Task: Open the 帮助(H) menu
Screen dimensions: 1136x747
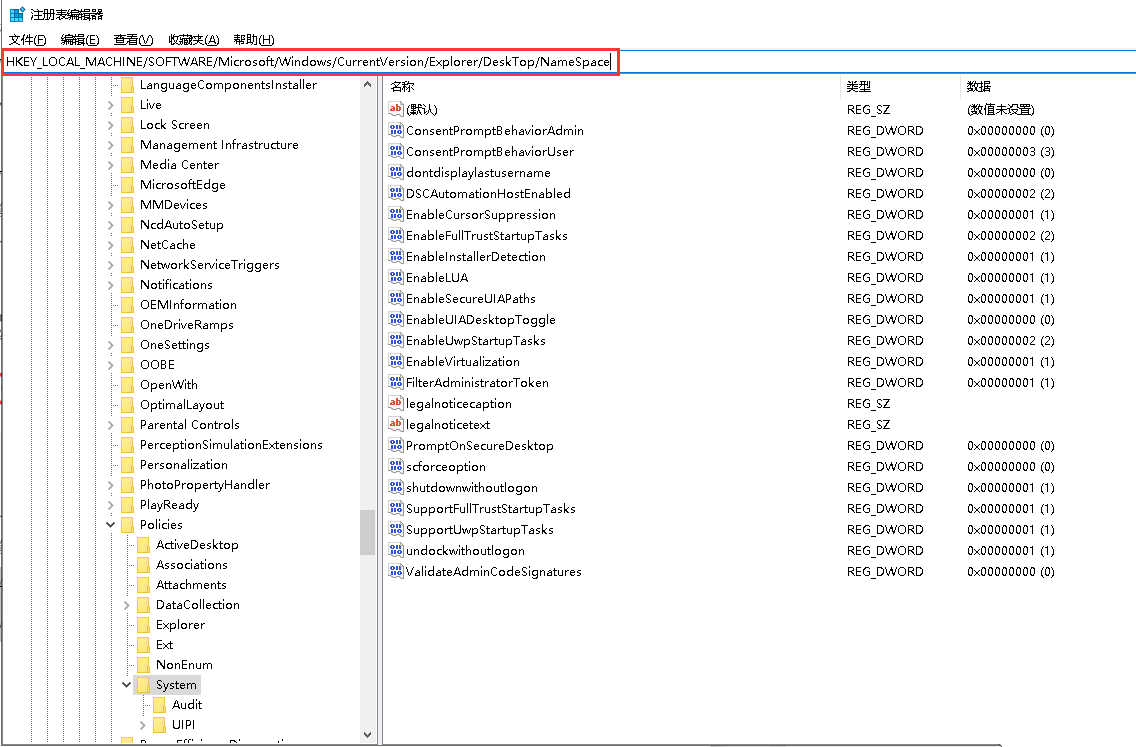Action: (254, 40)
